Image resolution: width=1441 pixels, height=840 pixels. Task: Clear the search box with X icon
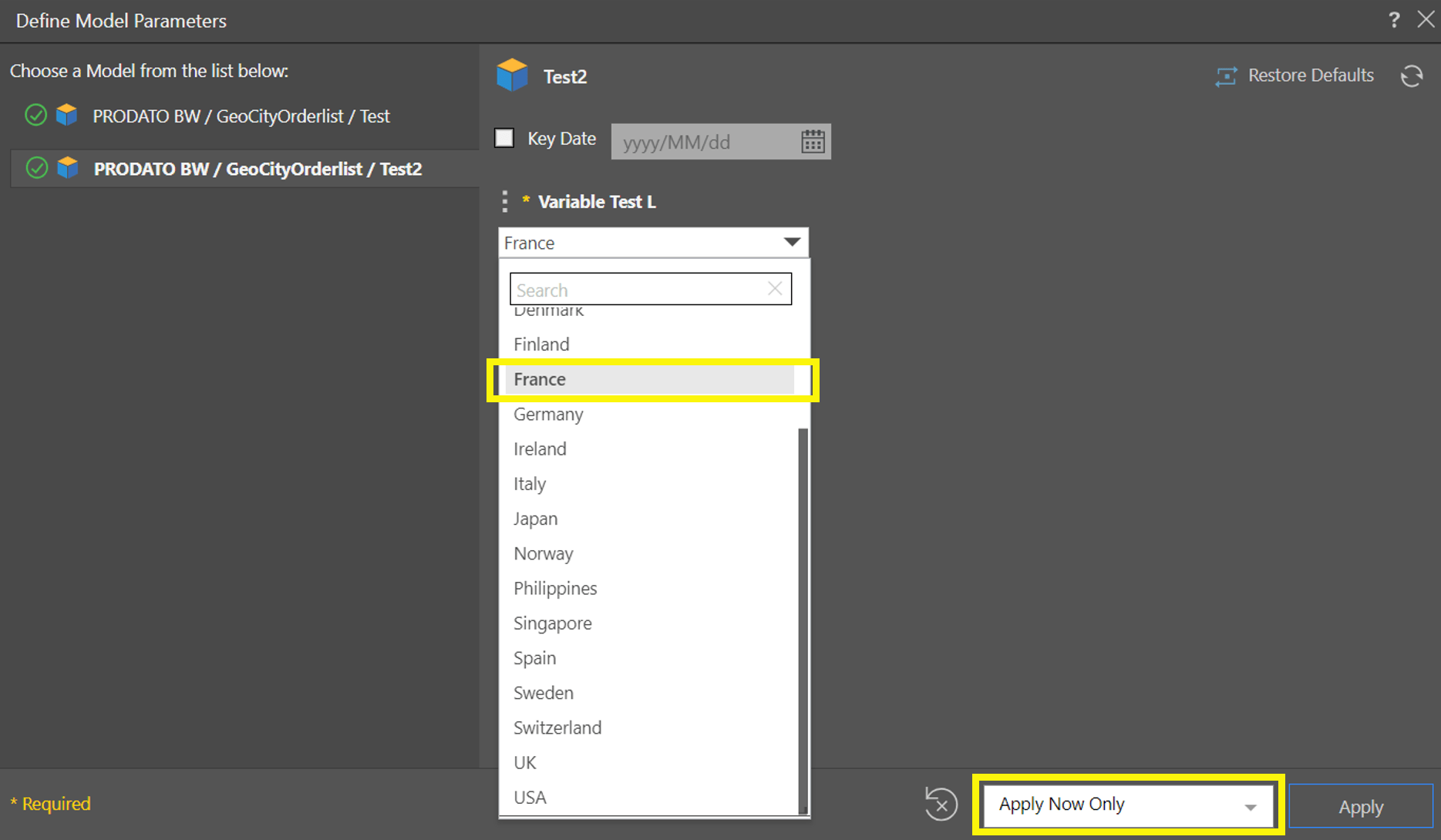click(x=775, y=289)
